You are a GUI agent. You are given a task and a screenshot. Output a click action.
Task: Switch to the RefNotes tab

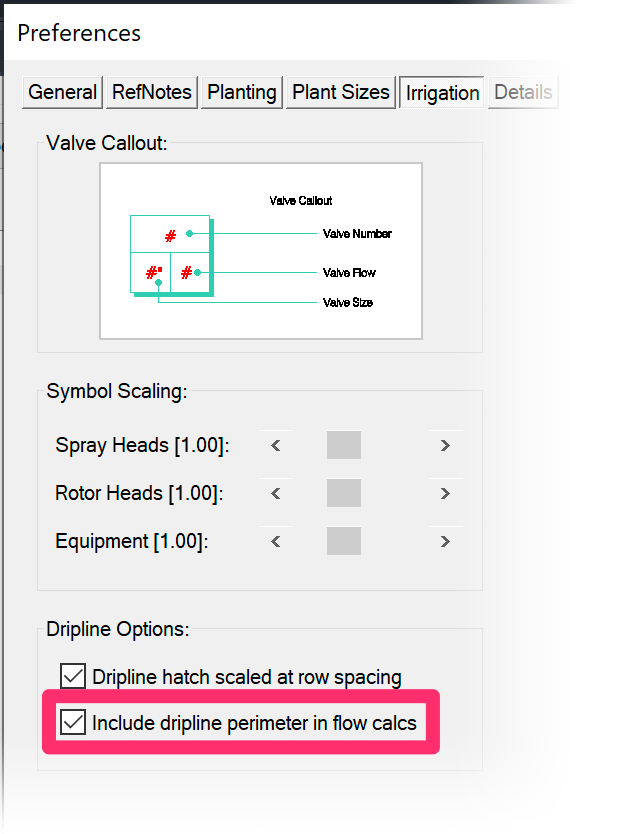[x=152, y=93]
